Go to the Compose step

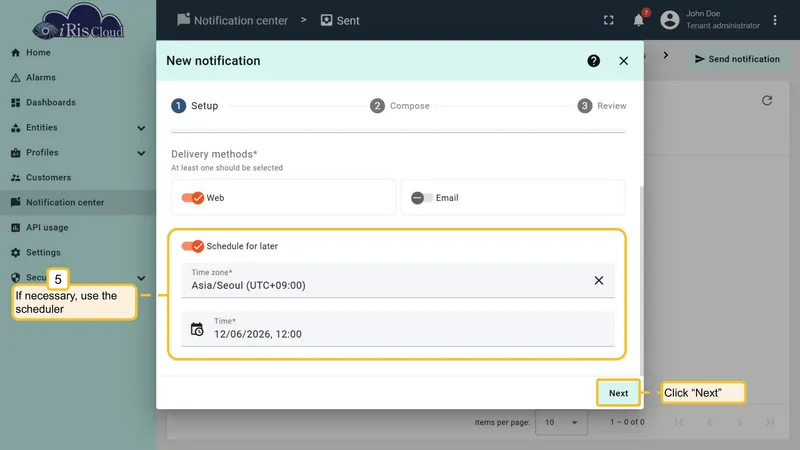coord(400,106)
